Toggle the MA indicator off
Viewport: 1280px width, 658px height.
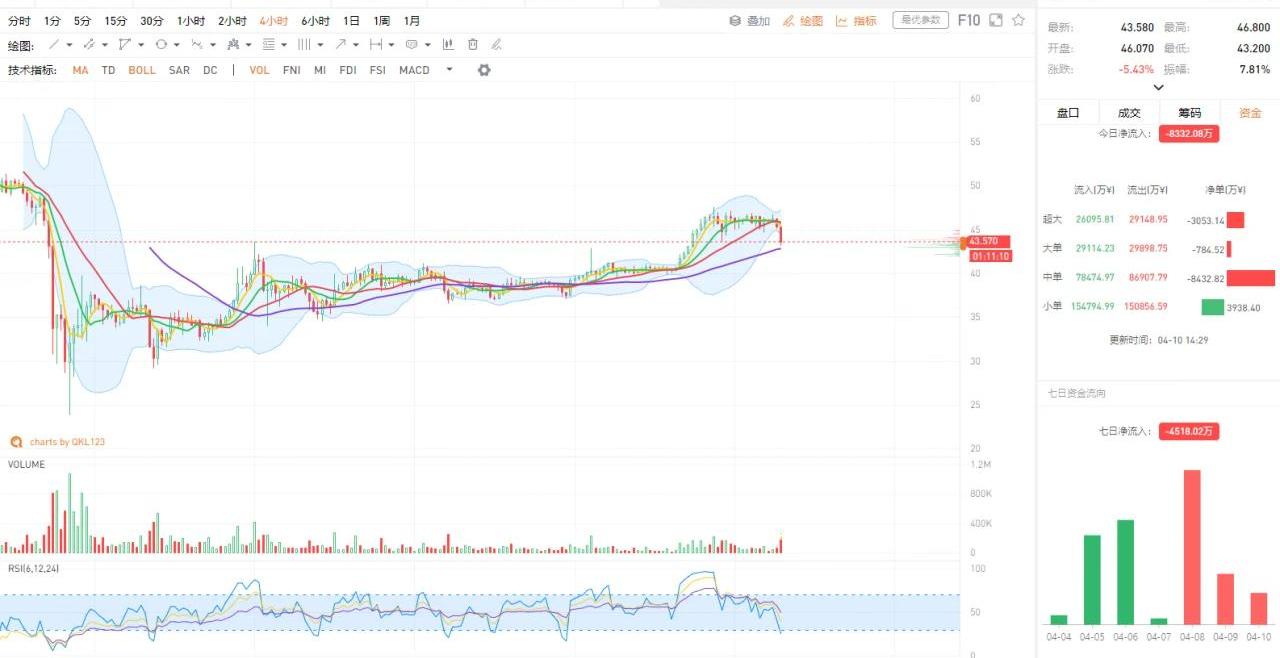point(80,70)
